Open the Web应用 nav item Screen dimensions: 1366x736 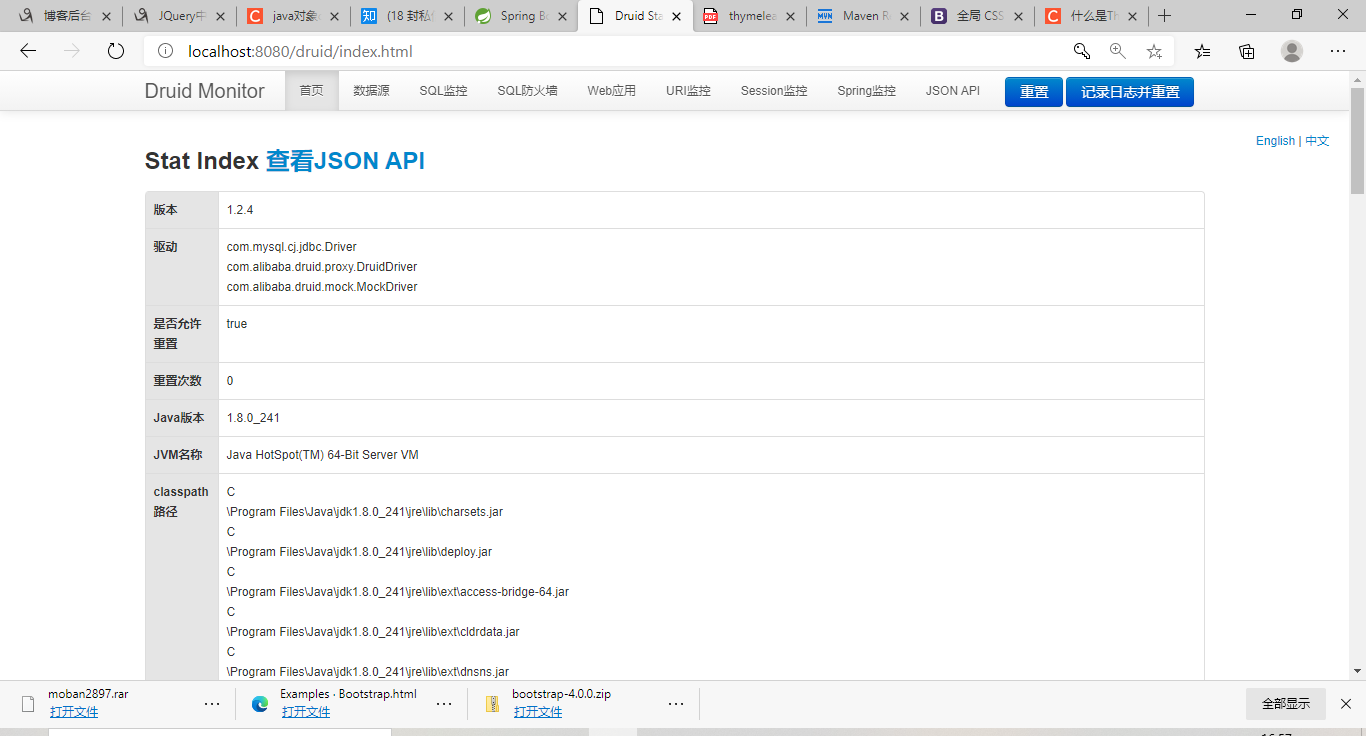(611, 91)
